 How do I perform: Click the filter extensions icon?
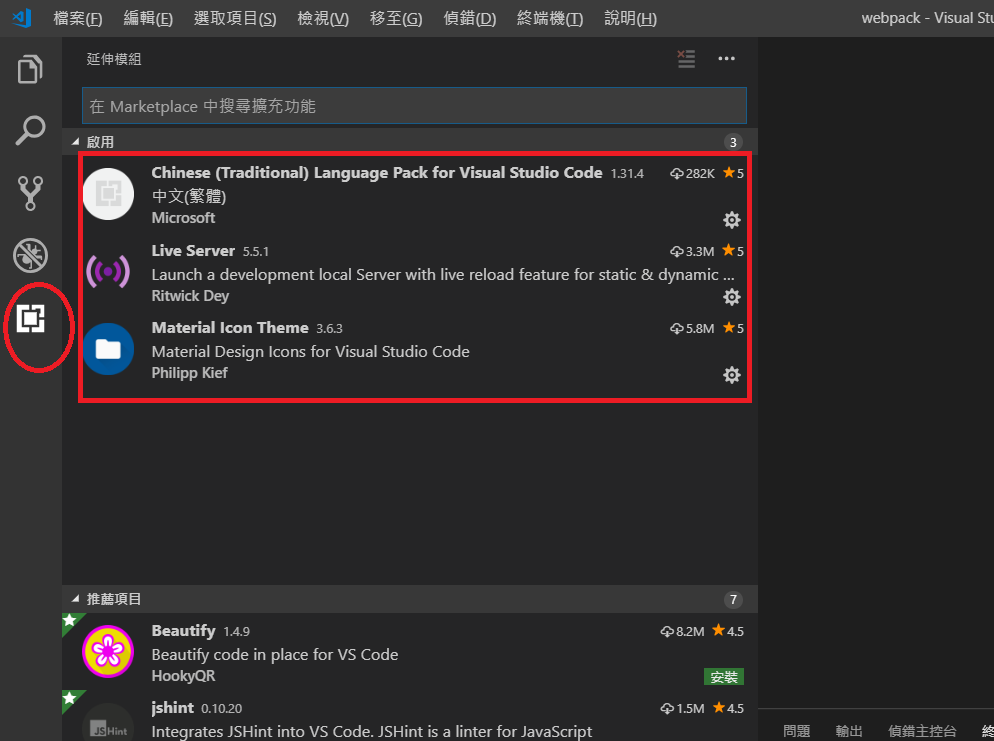click(x=686, y=59)
